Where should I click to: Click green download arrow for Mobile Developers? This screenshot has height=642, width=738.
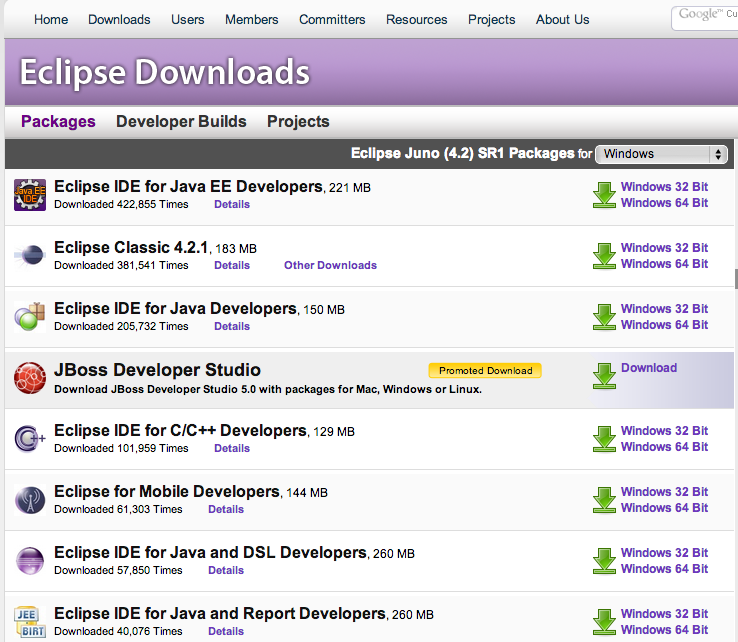604,500
